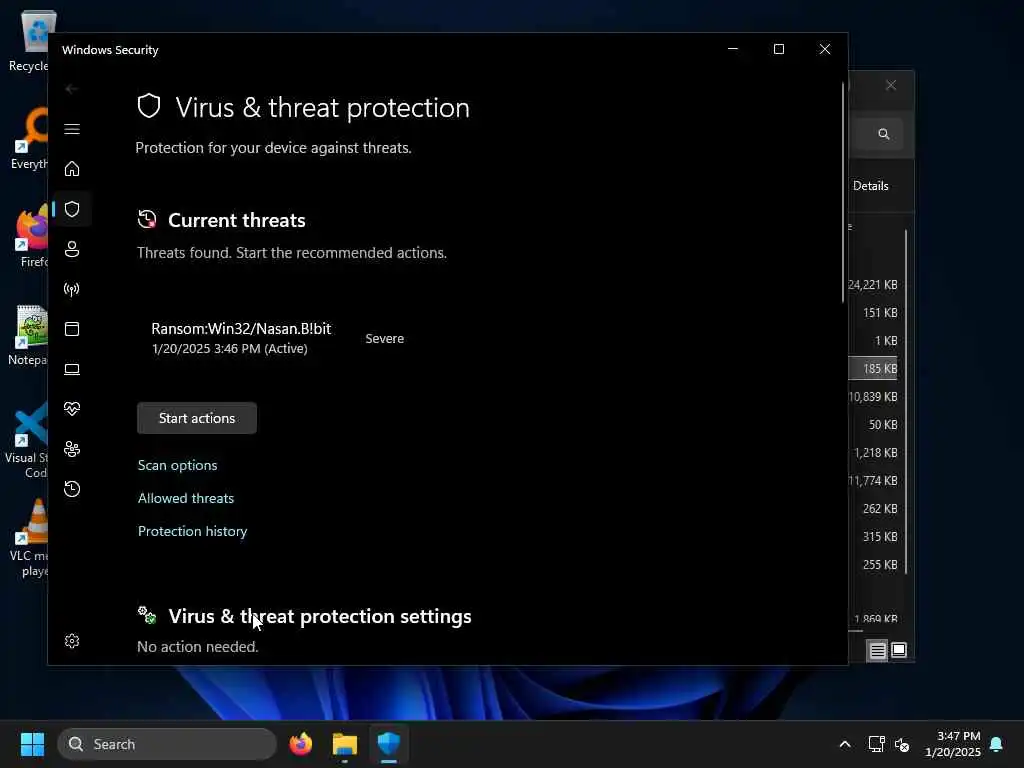Switch File Explorer to large icons view
Image resolution: width=1024 pixels, height=768 pixels.
tap(899, 650)
